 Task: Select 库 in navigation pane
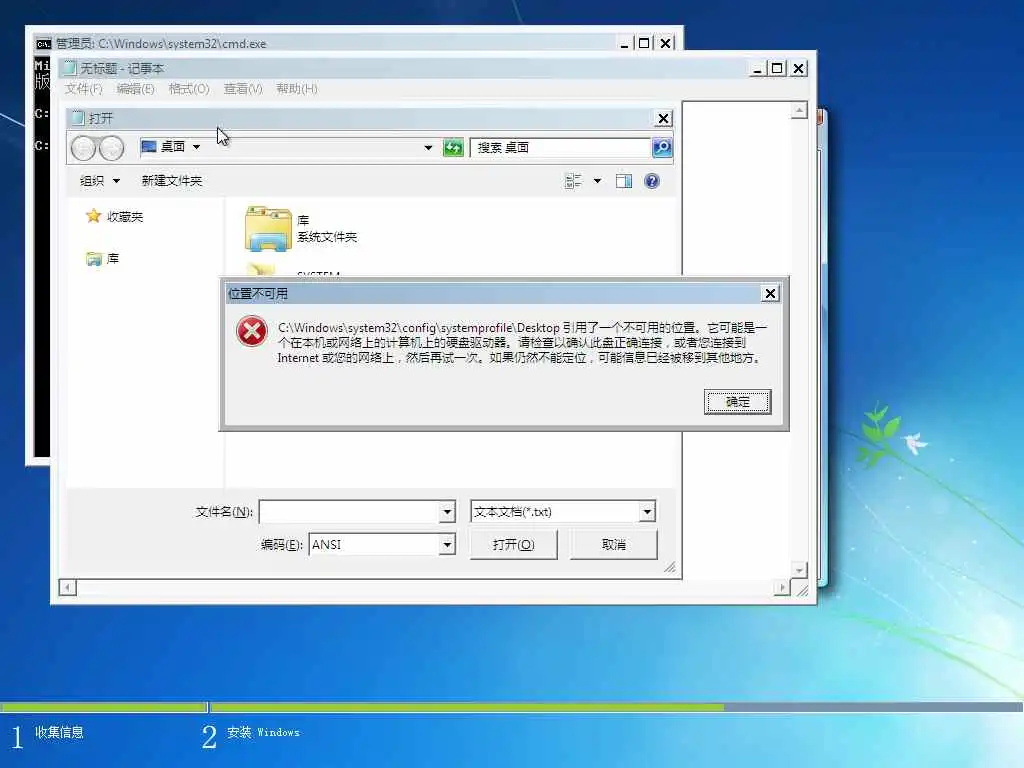click(103, 259)
